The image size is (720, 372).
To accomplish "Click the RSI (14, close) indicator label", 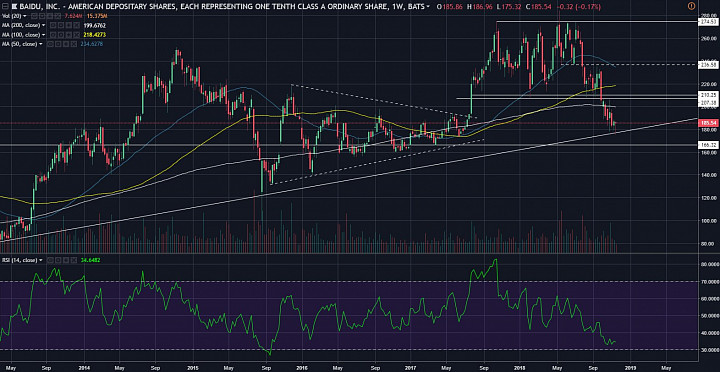I will (19, 260).
